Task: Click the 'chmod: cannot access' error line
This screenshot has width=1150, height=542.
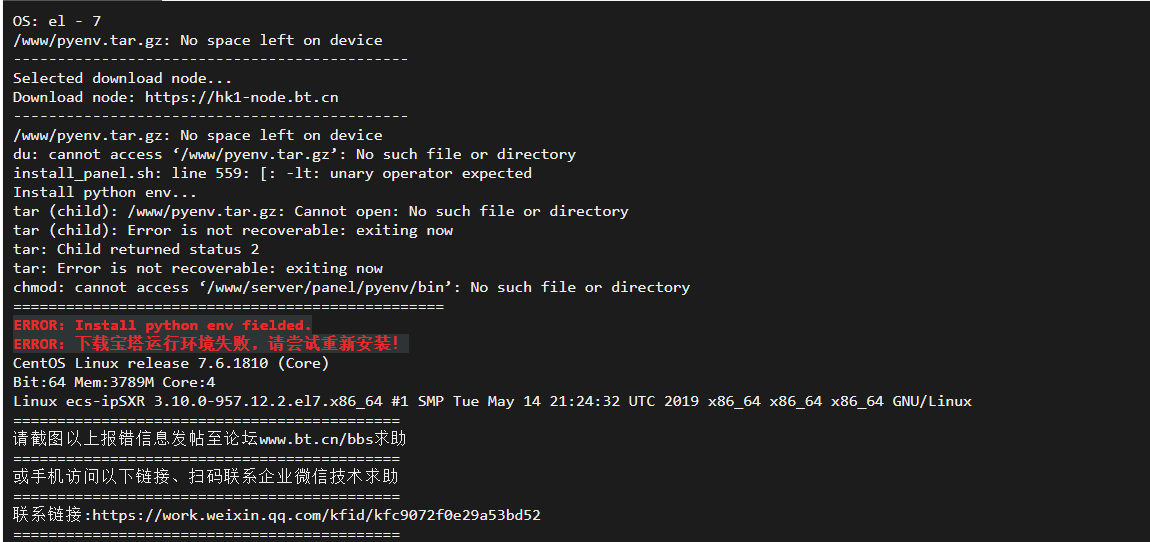Action: (351, 288)
